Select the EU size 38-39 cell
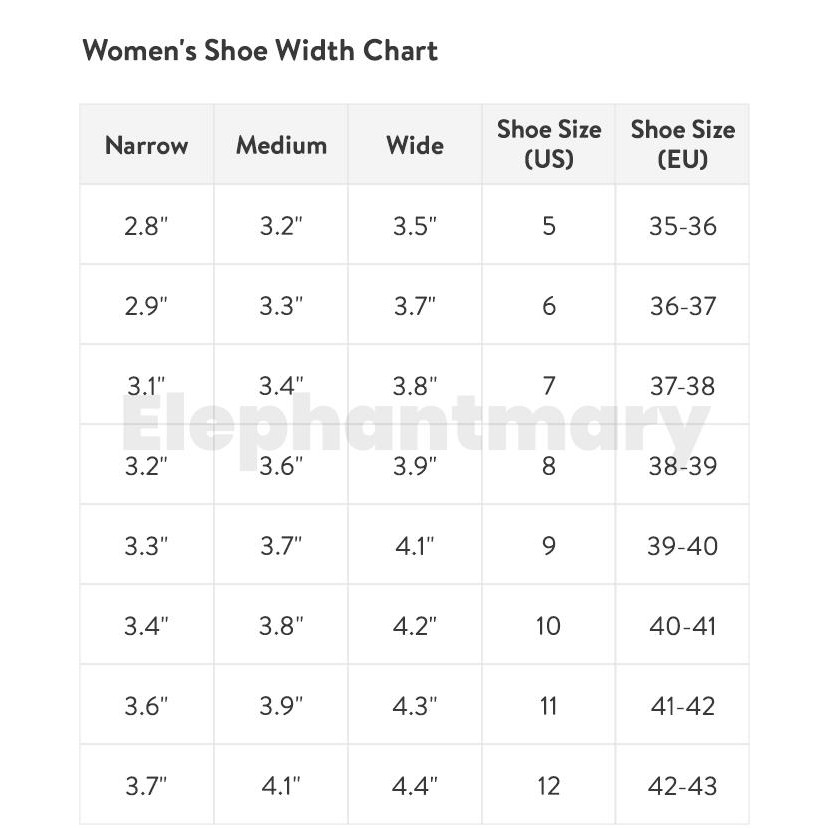 tap(682, 466)
